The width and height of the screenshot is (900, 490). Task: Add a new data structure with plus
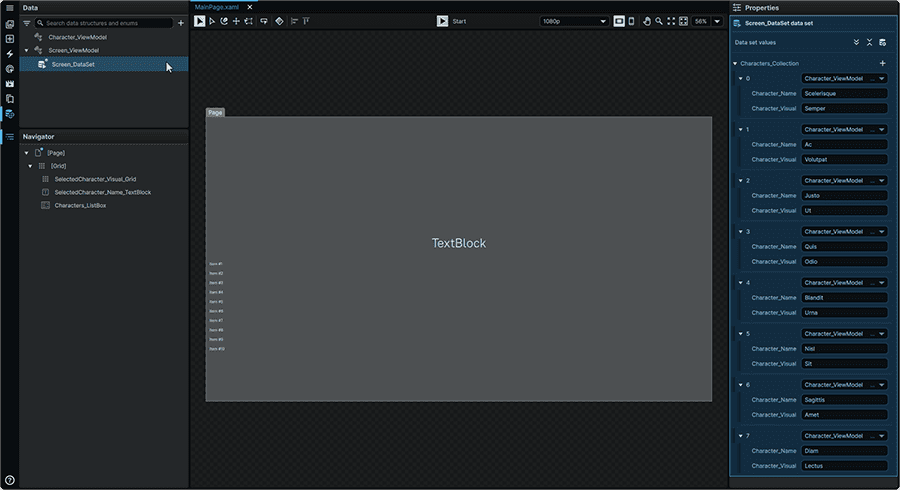[x=181, y=23]
